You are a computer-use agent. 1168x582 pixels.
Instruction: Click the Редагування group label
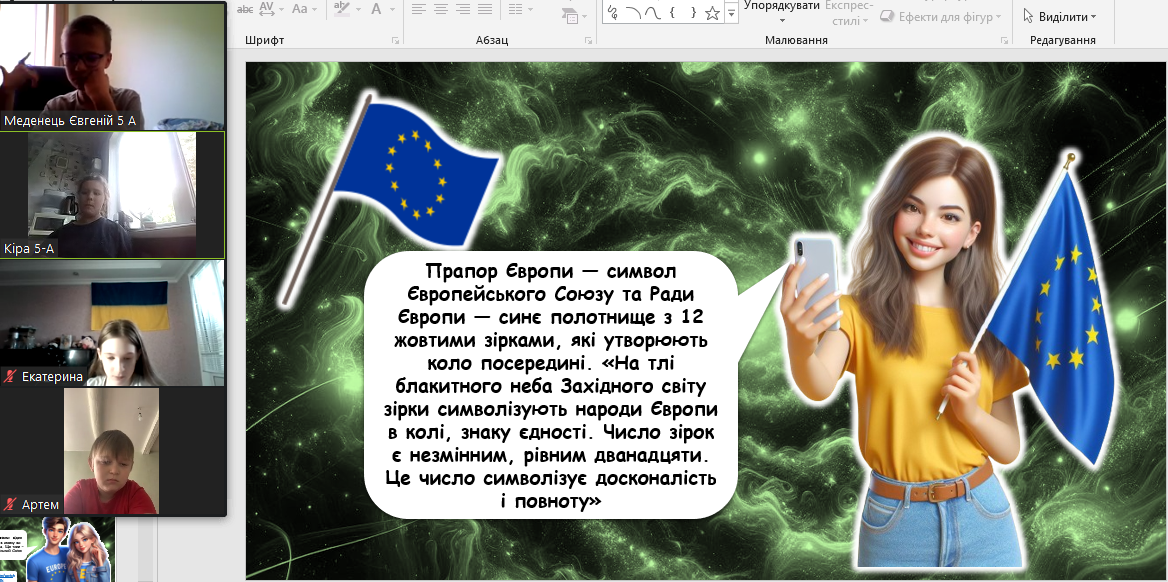(x=1062, y=40)
